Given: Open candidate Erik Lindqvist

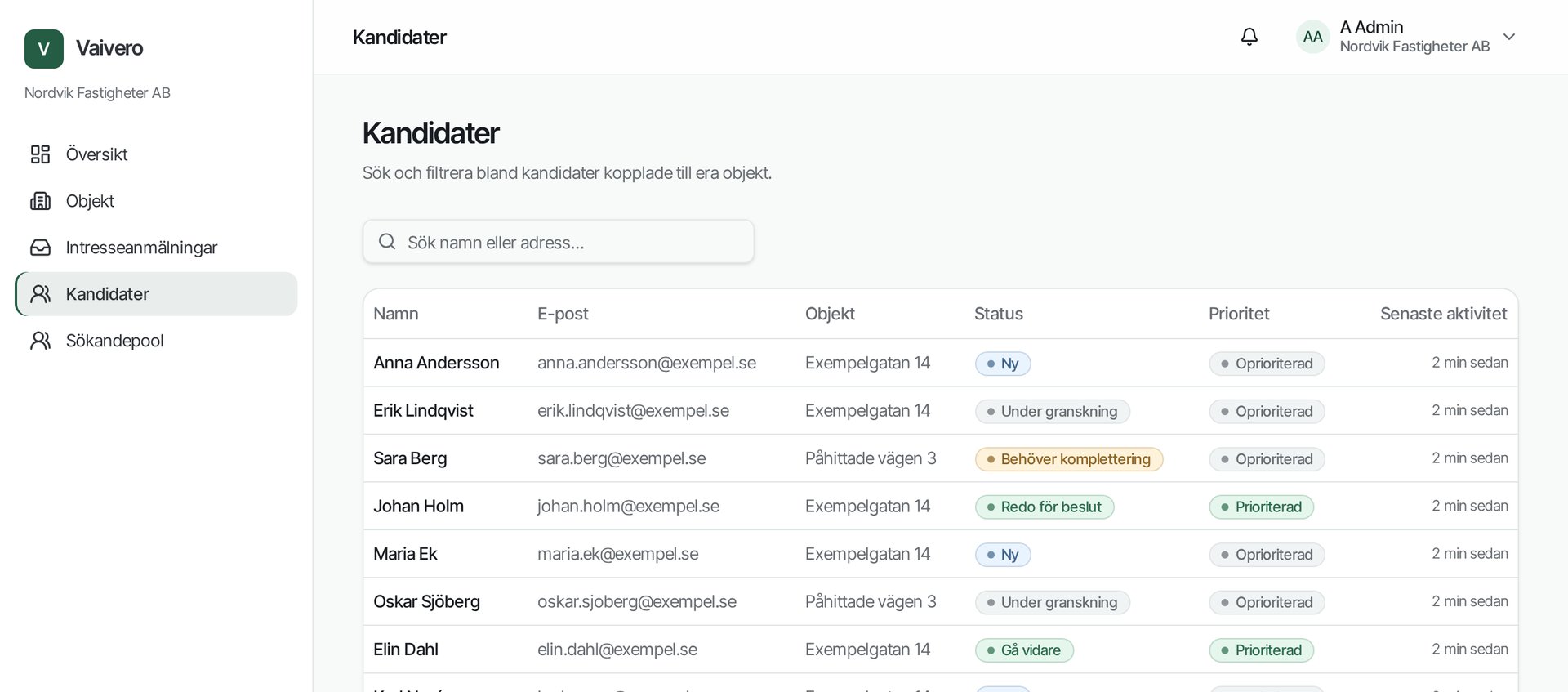Looking at the screenshot, I should [x=423, y=411].
